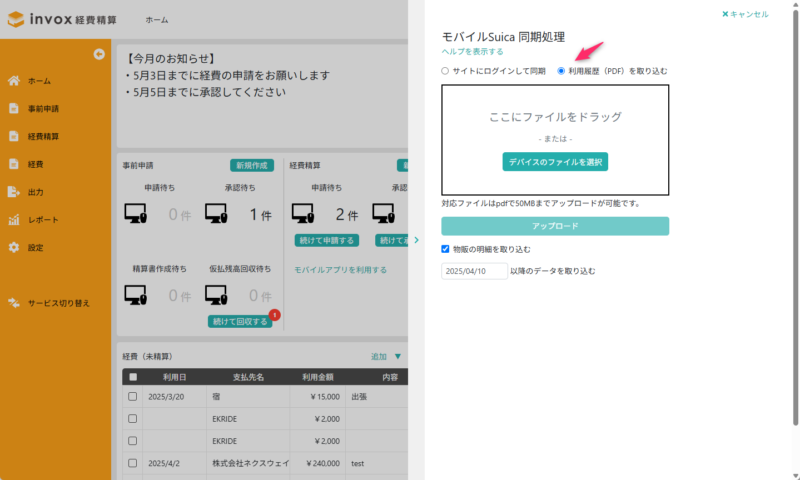Screen dimensions: 800x480
Task: Click the vertical scrollbar on the right
Action: tap(795, 217)
